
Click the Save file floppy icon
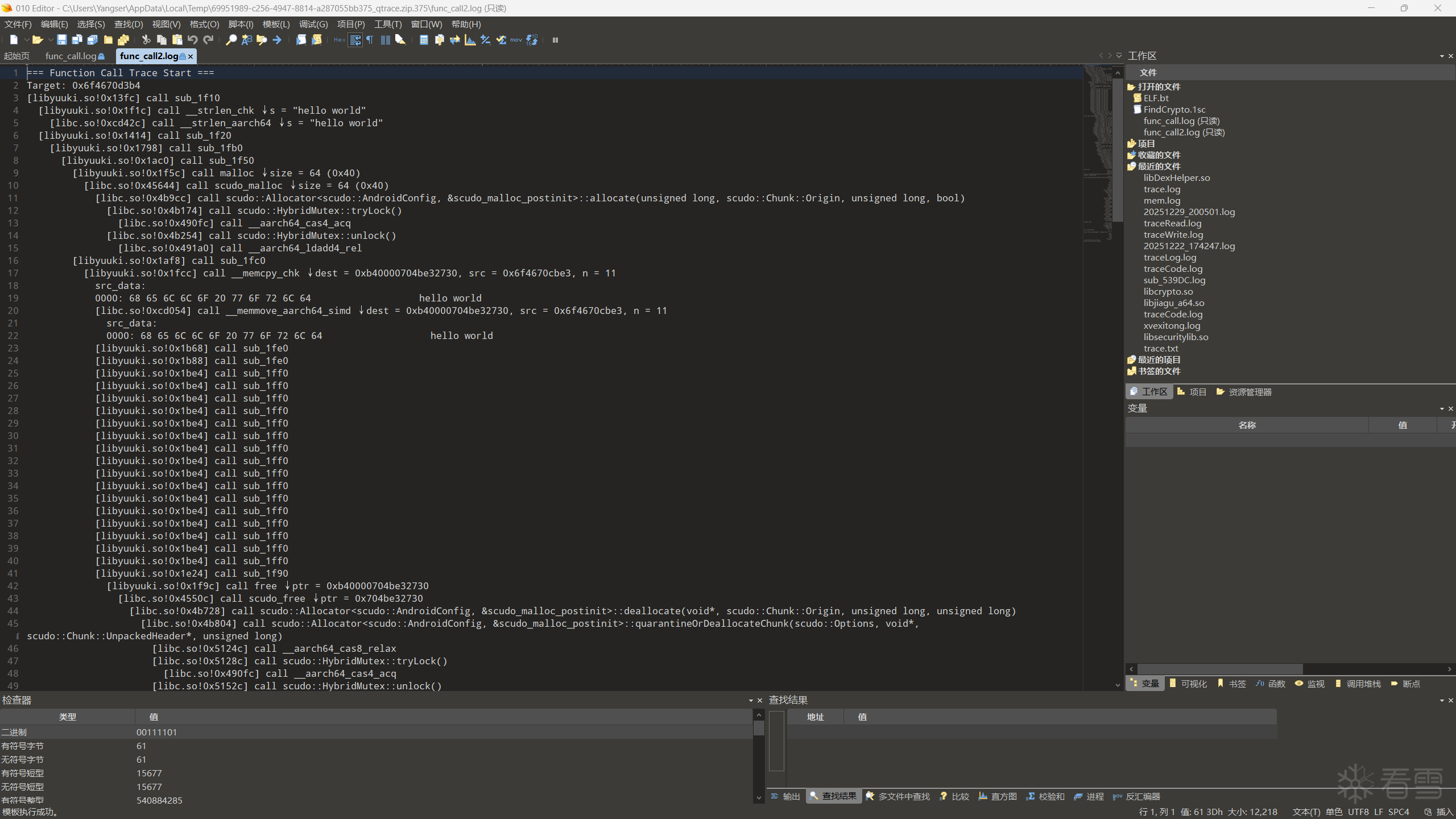[x=62, y=40]
